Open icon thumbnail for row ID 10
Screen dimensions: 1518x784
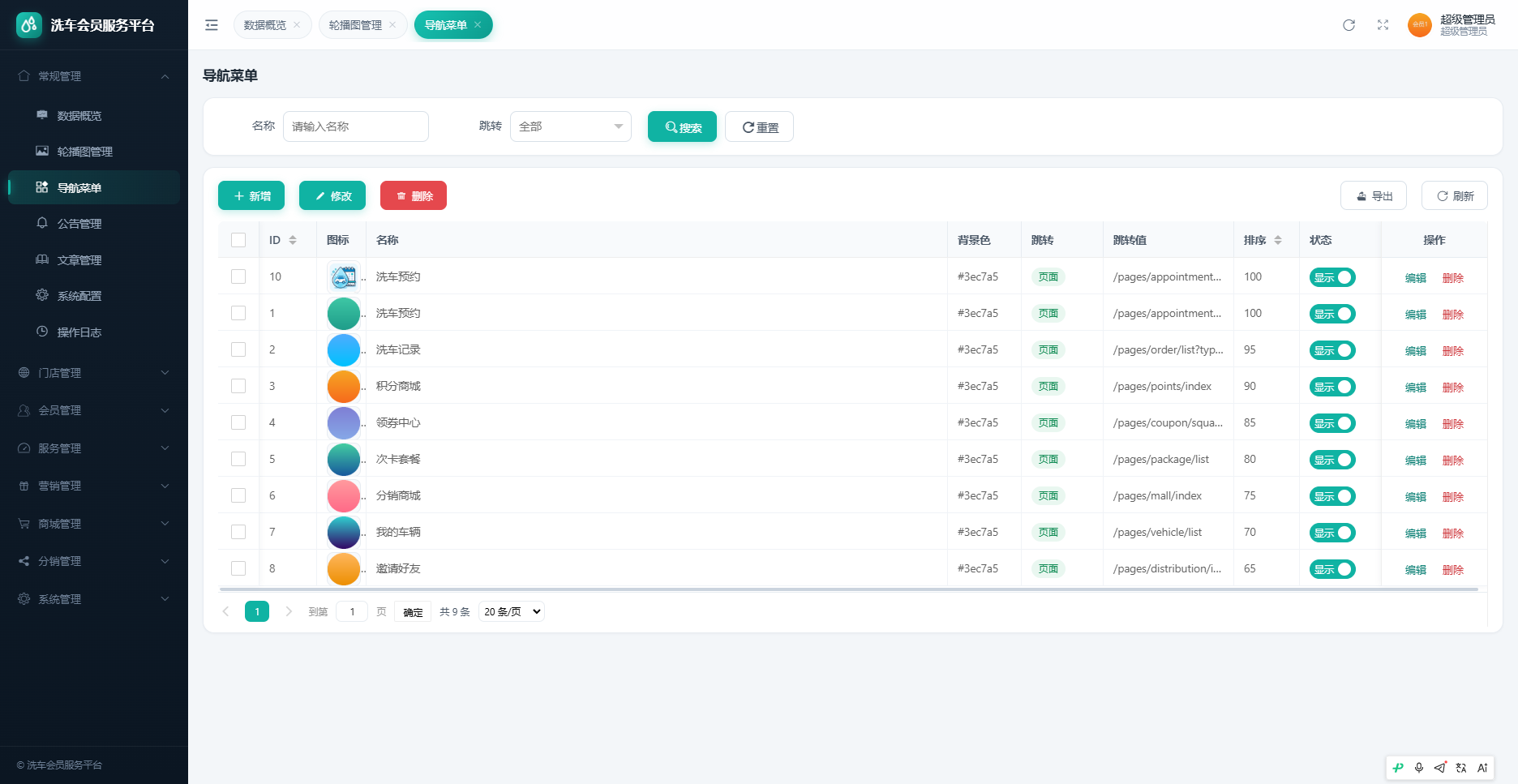344,277
